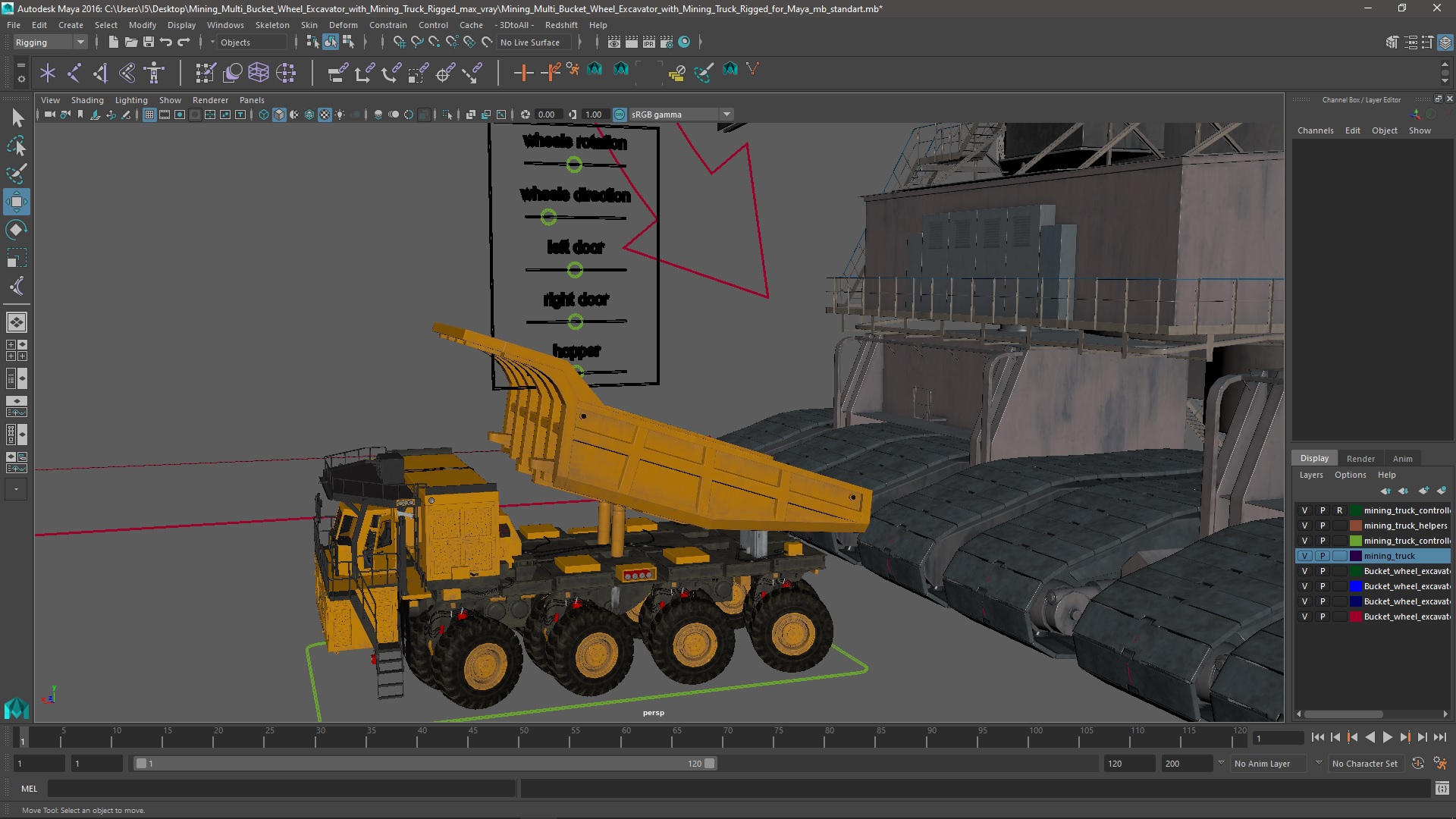Click the shelf scroll-down arrow at right

[x=1445, y=80]
